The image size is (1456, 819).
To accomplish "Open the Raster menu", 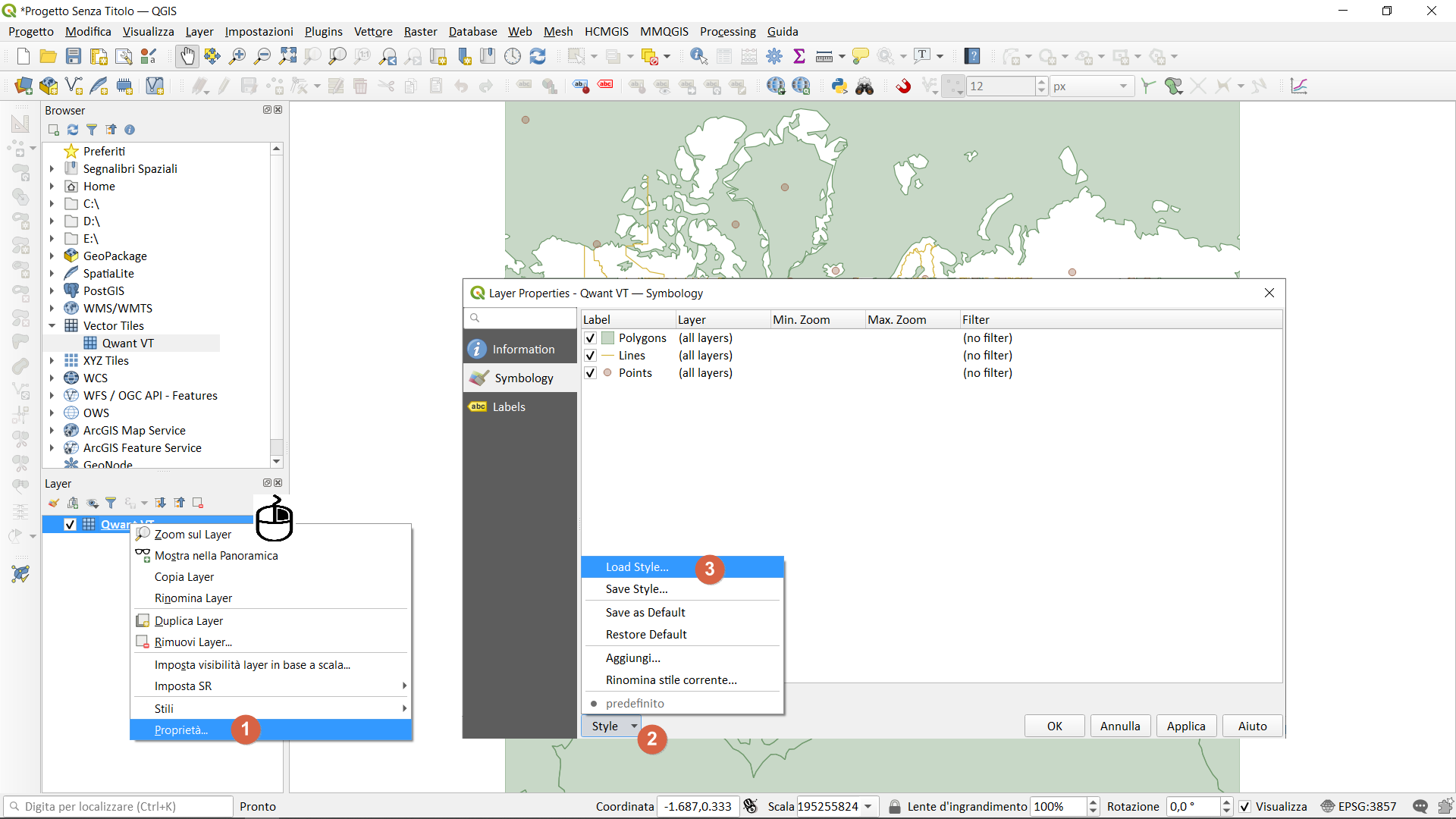I will click(420, 31).
